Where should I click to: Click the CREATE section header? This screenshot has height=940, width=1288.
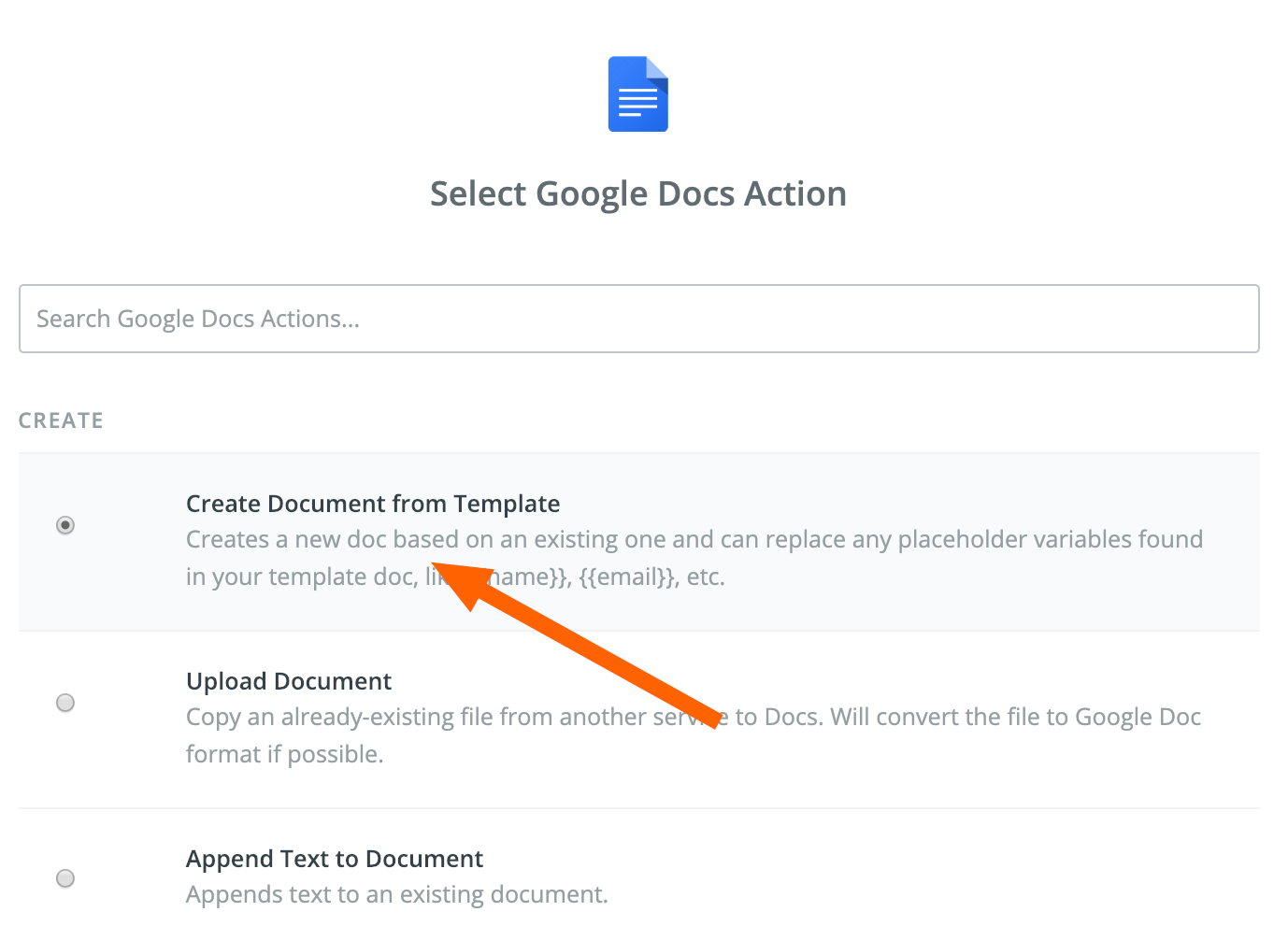pos(61,420)
